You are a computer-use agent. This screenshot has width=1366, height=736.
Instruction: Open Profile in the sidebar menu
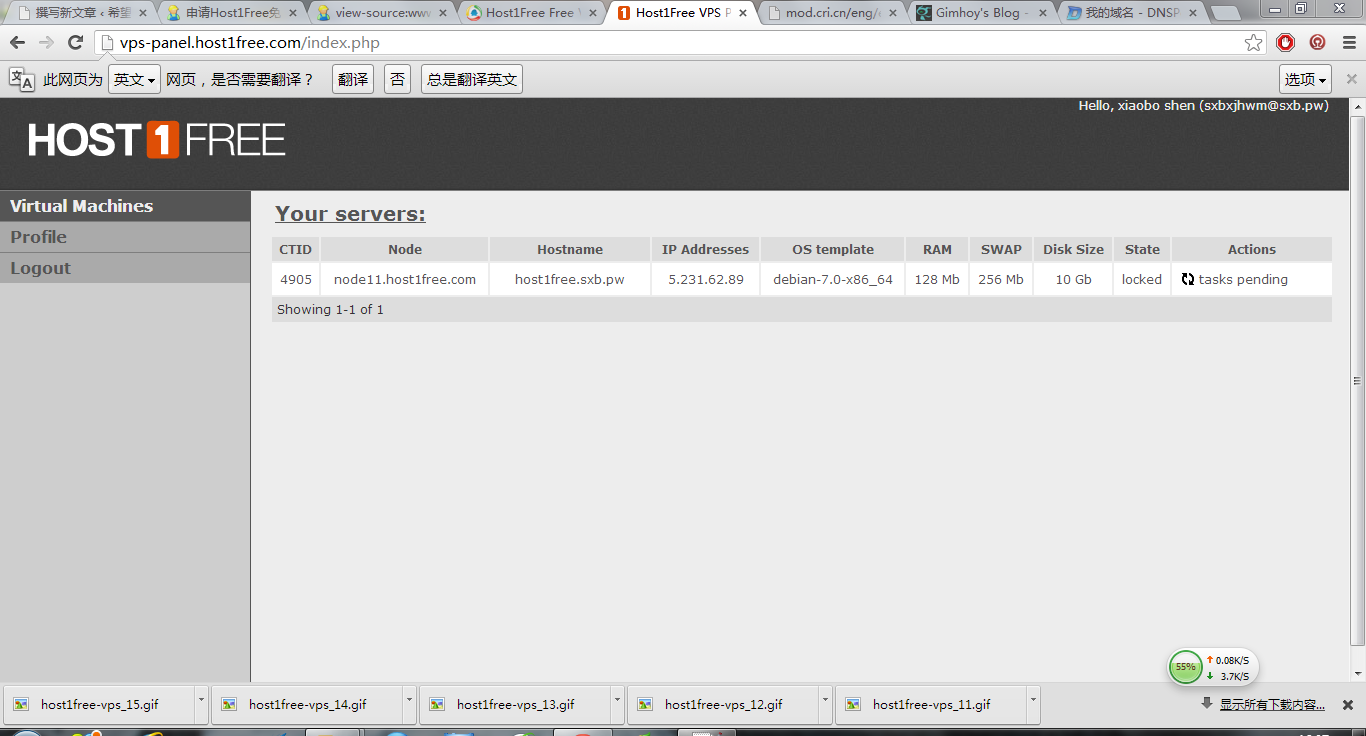[39, 237]
